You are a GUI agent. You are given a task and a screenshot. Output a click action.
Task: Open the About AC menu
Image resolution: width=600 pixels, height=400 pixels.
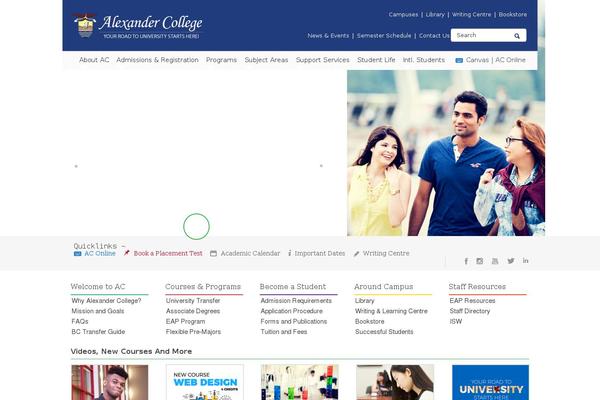[94, 60]
